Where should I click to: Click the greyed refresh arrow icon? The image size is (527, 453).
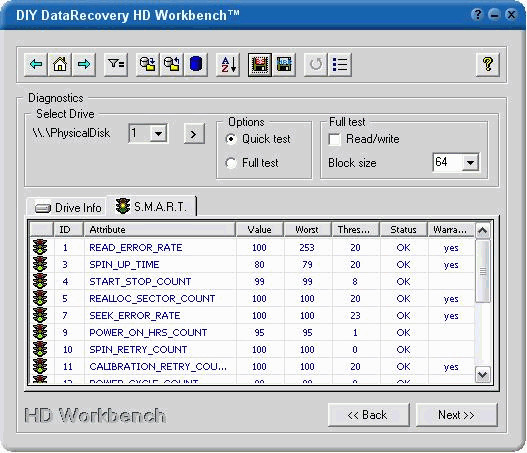(316, 64)
